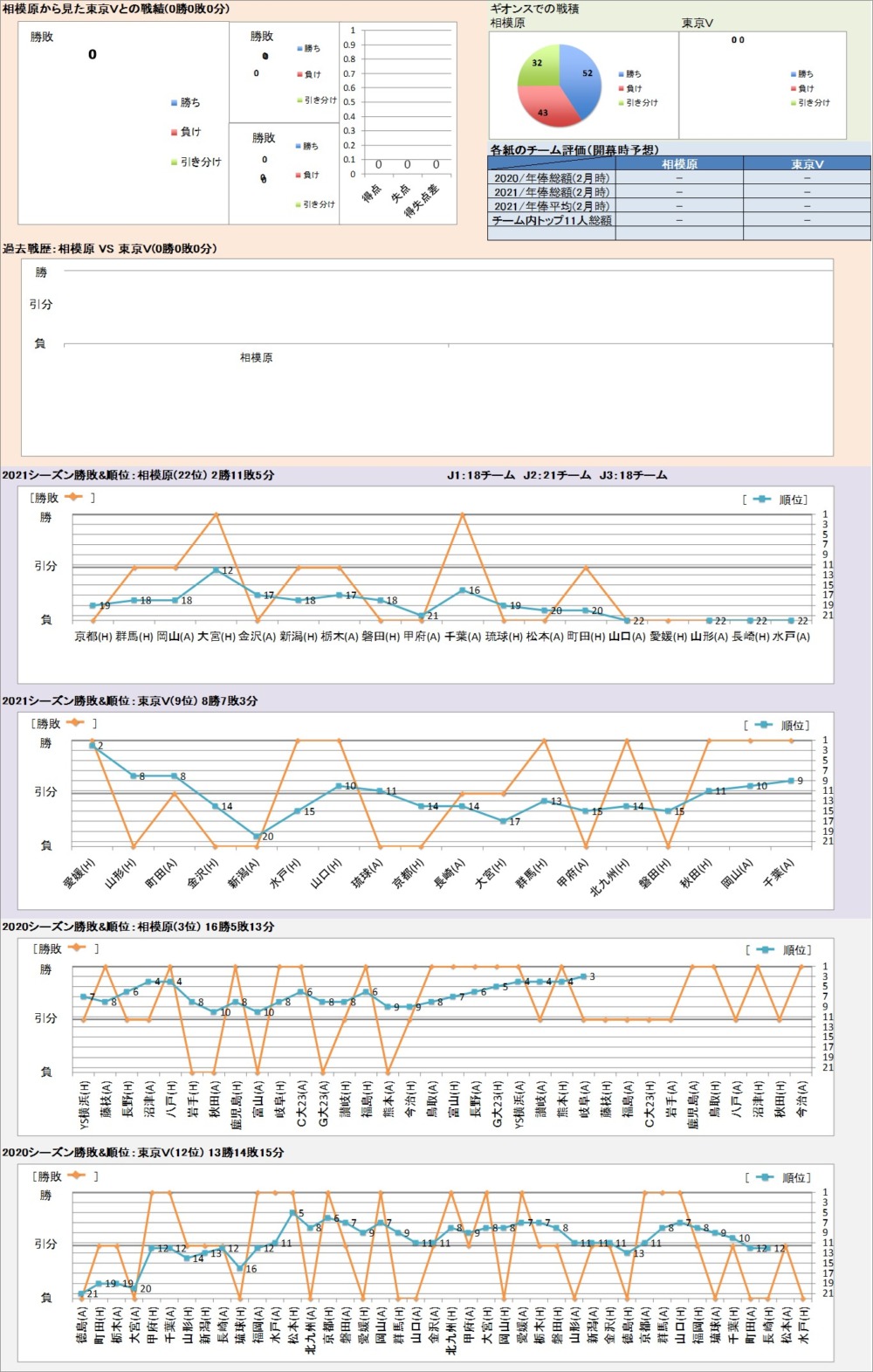873x1372 pixels.
Task: Click the 相模原 column header in the team evaluation table
Action: click(679, 164)
